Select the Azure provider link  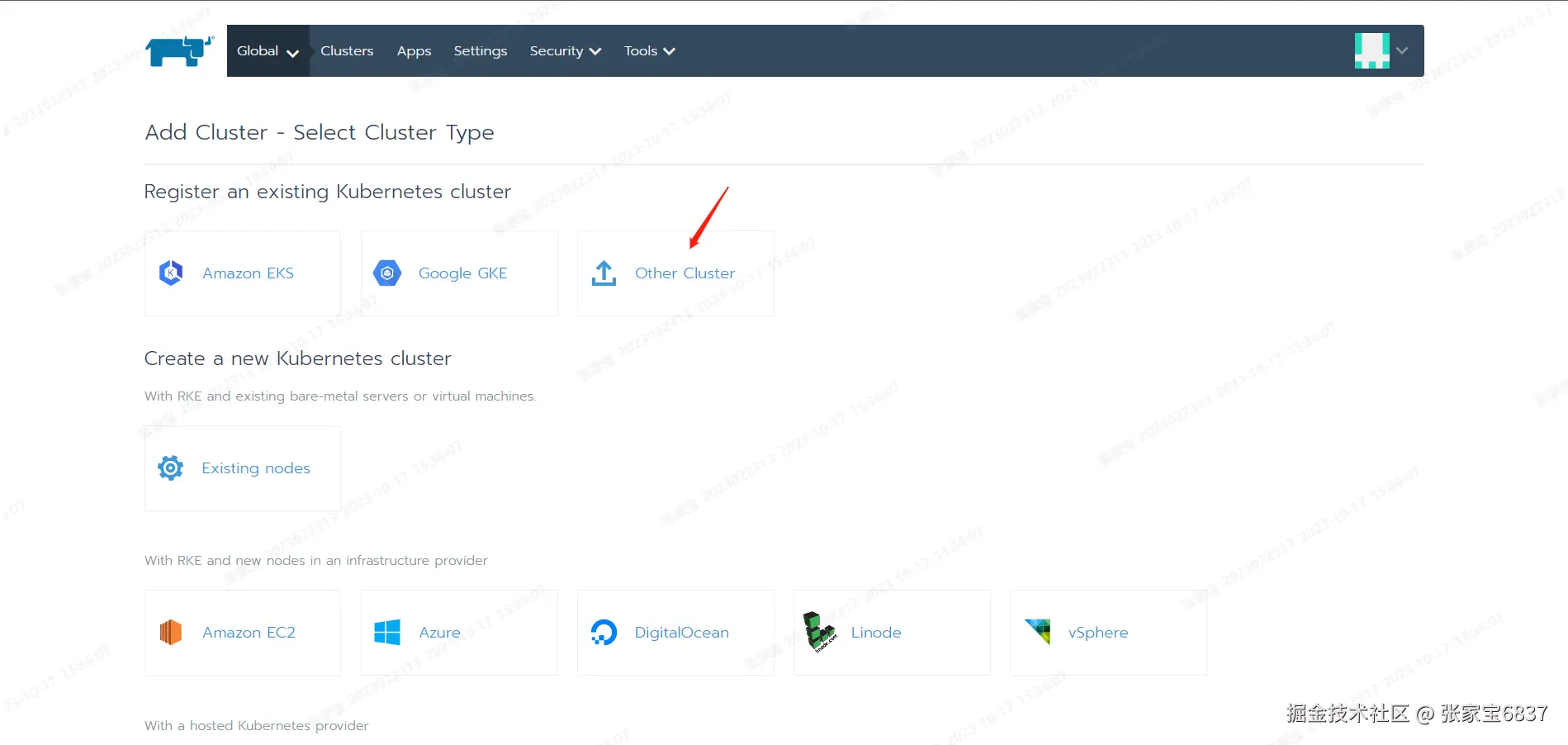439,633
